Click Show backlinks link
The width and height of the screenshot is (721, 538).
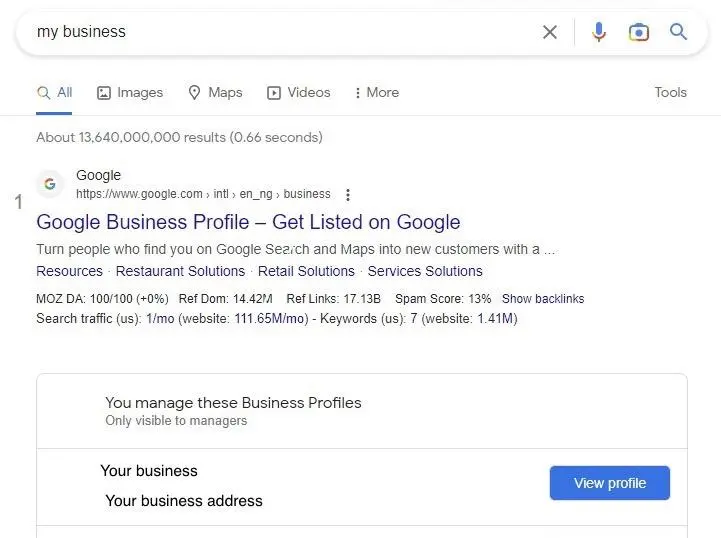tap(543, 299)
